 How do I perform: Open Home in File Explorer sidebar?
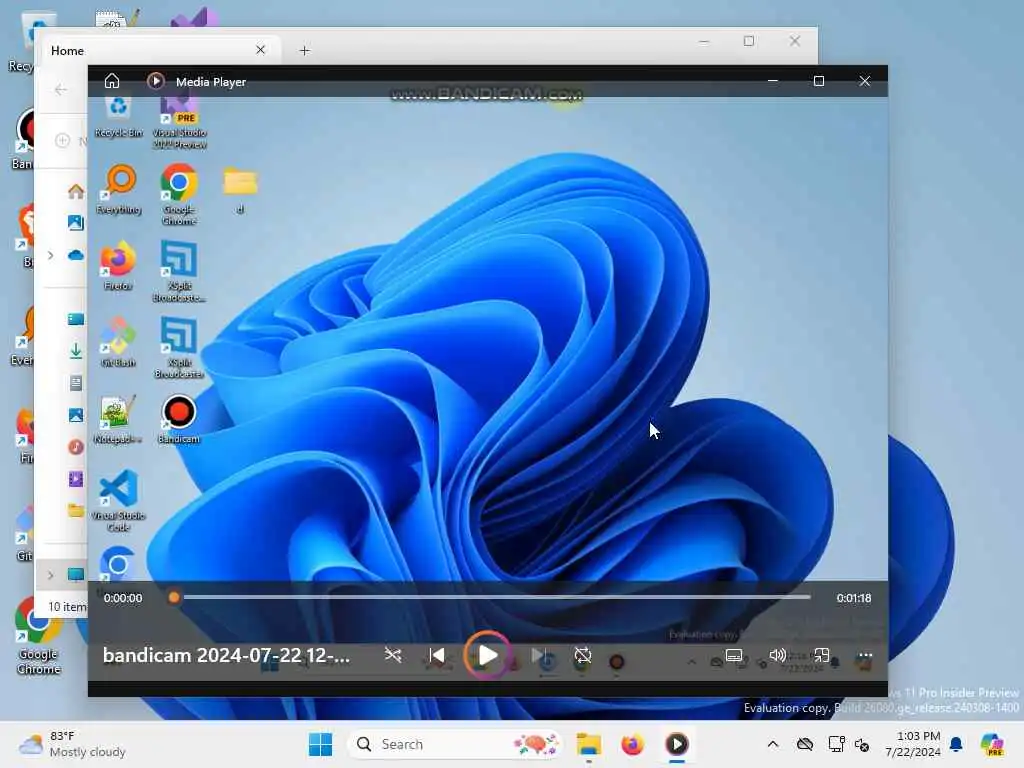coord(76,191)
